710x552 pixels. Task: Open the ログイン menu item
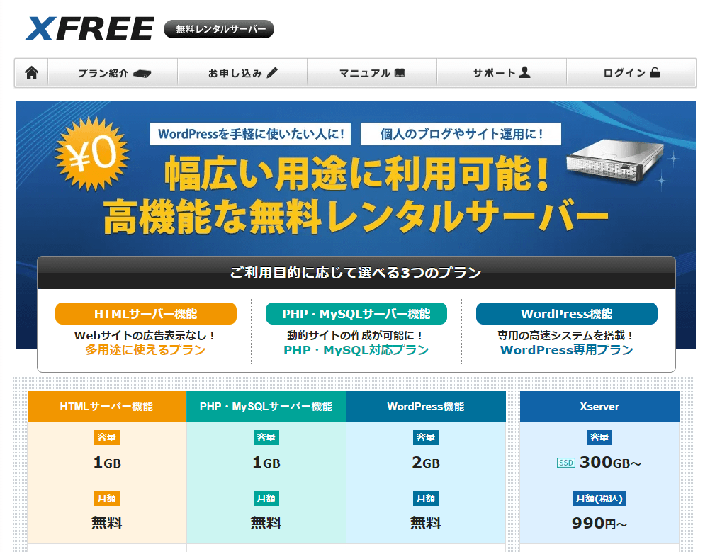coord(631,72)
